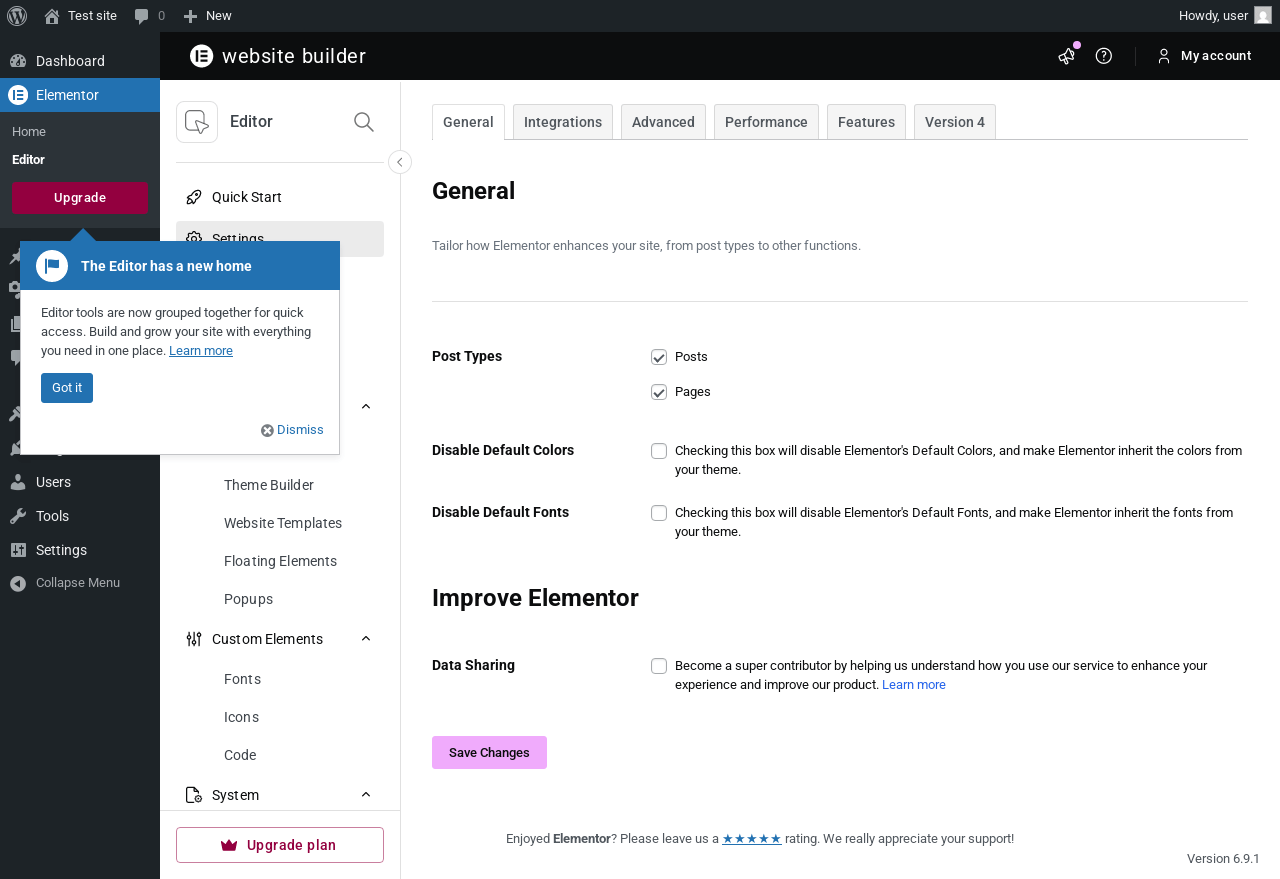The width and height of the screenshot is (1280, 879).
Task: Click the Elementor icon in WordPress menu
Action: [18, 95]
